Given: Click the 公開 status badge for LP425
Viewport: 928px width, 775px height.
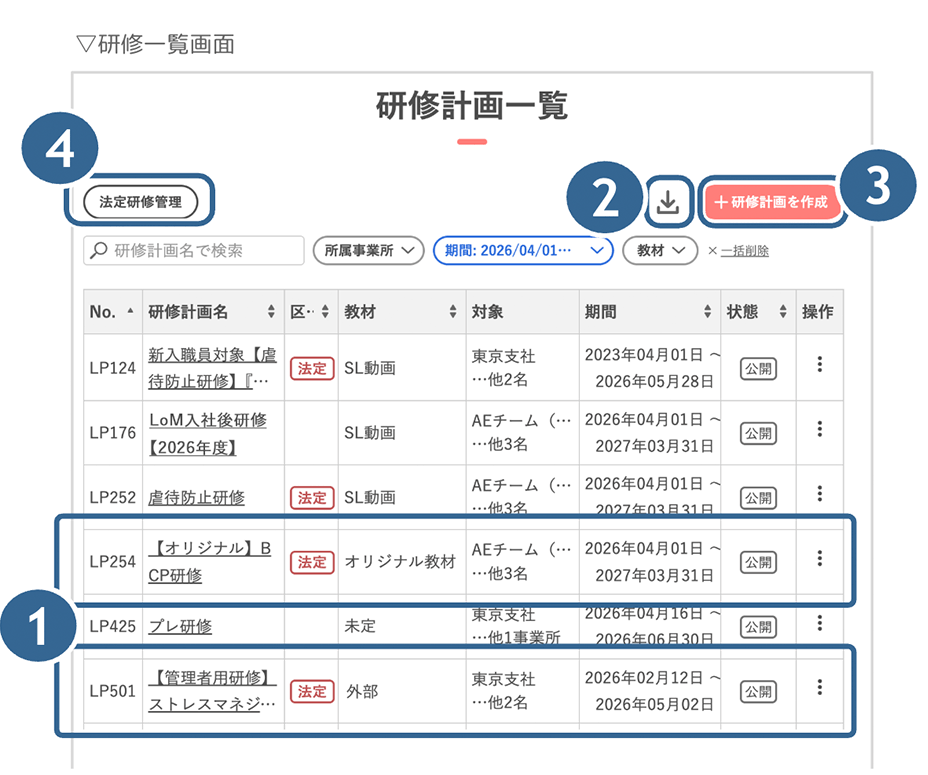Looking at the screenshot, I should [x=758, y=627].
